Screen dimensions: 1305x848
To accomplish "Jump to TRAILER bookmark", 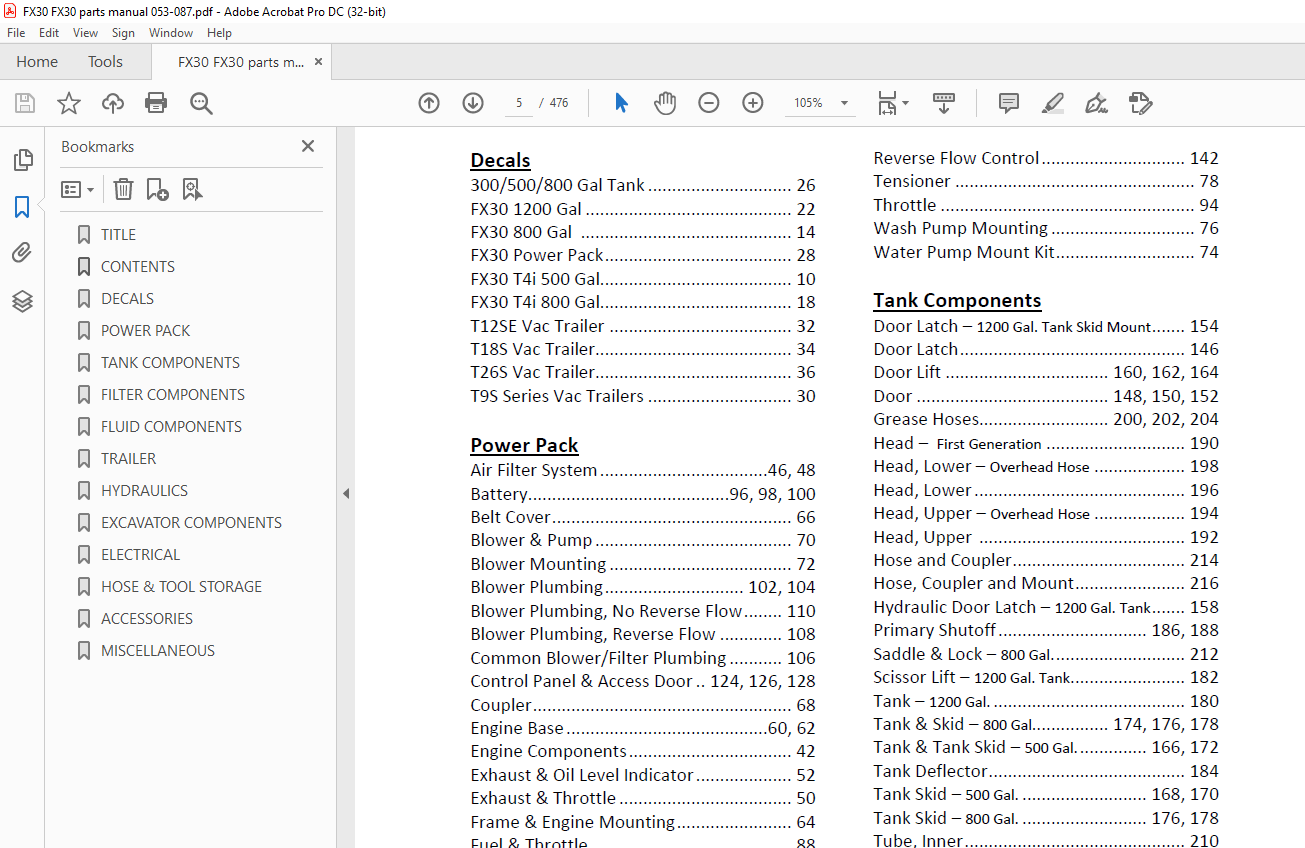I will [128, 459].
